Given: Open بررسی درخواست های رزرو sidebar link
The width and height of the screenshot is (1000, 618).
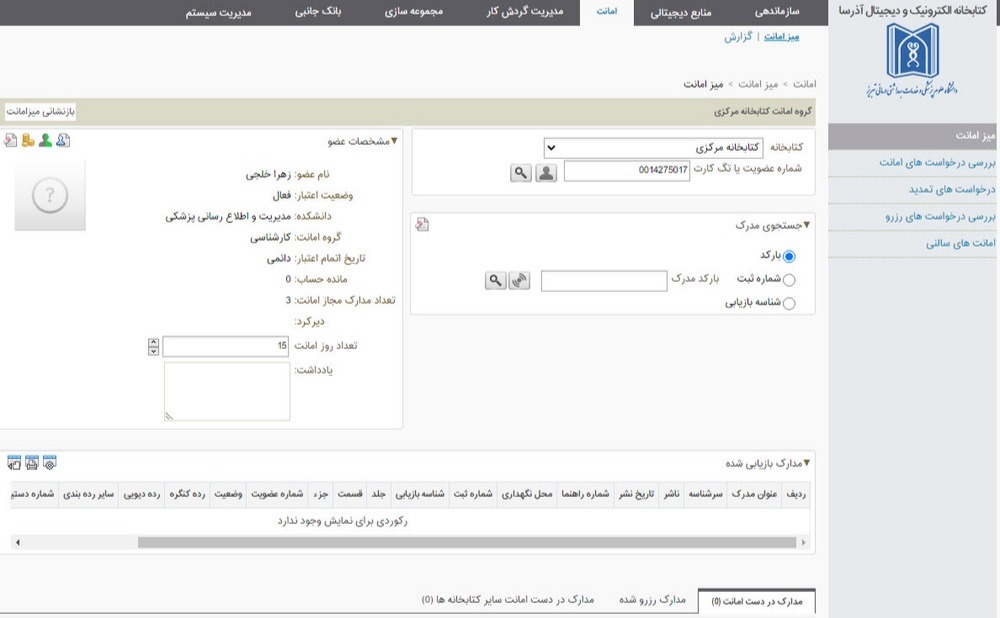Looking at the screenshot, I should coord(940,217).
